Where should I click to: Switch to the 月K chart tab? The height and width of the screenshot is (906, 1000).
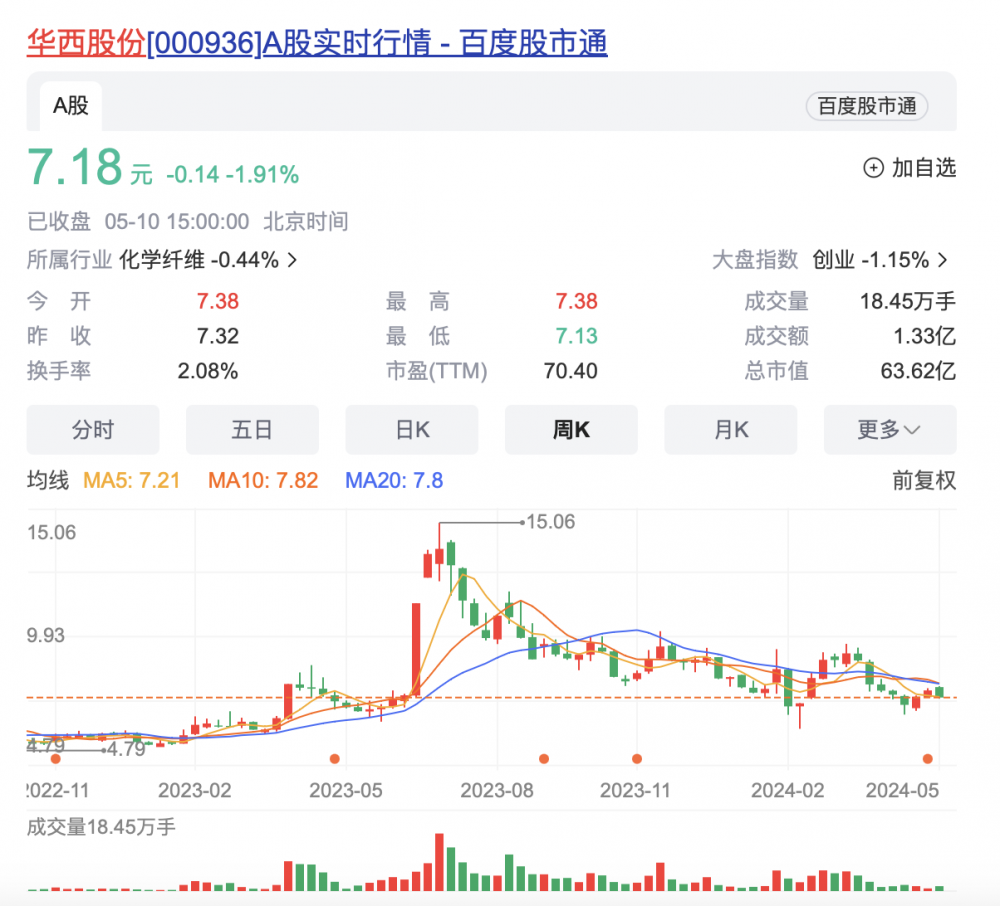pos(731,430)
